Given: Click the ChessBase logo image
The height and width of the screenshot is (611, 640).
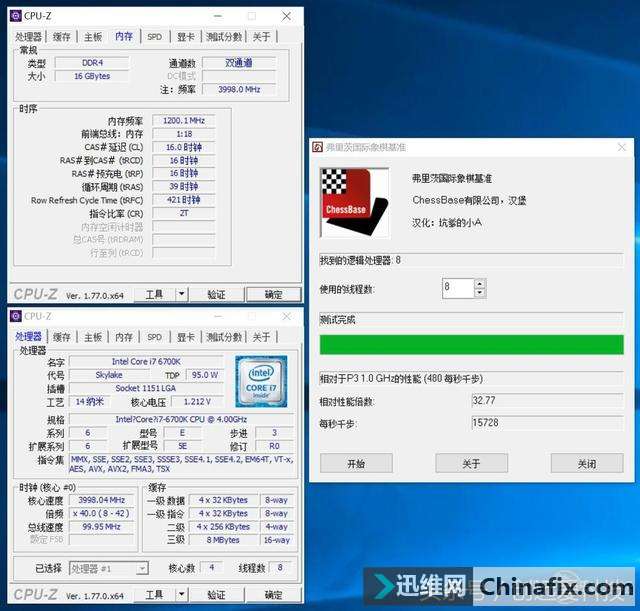Looking at the screenshot, I should 354,202.
